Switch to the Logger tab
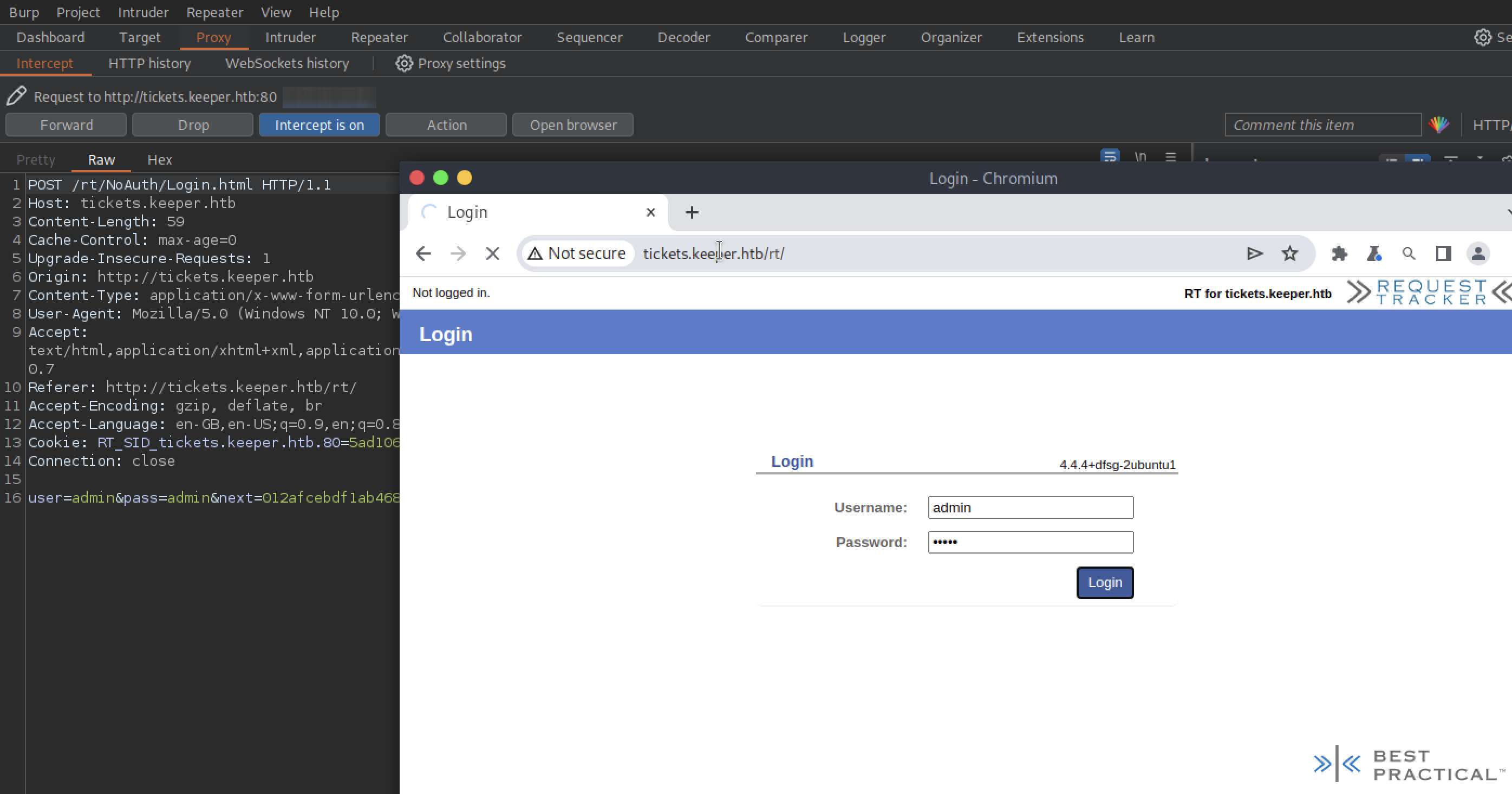 [864, 37]
